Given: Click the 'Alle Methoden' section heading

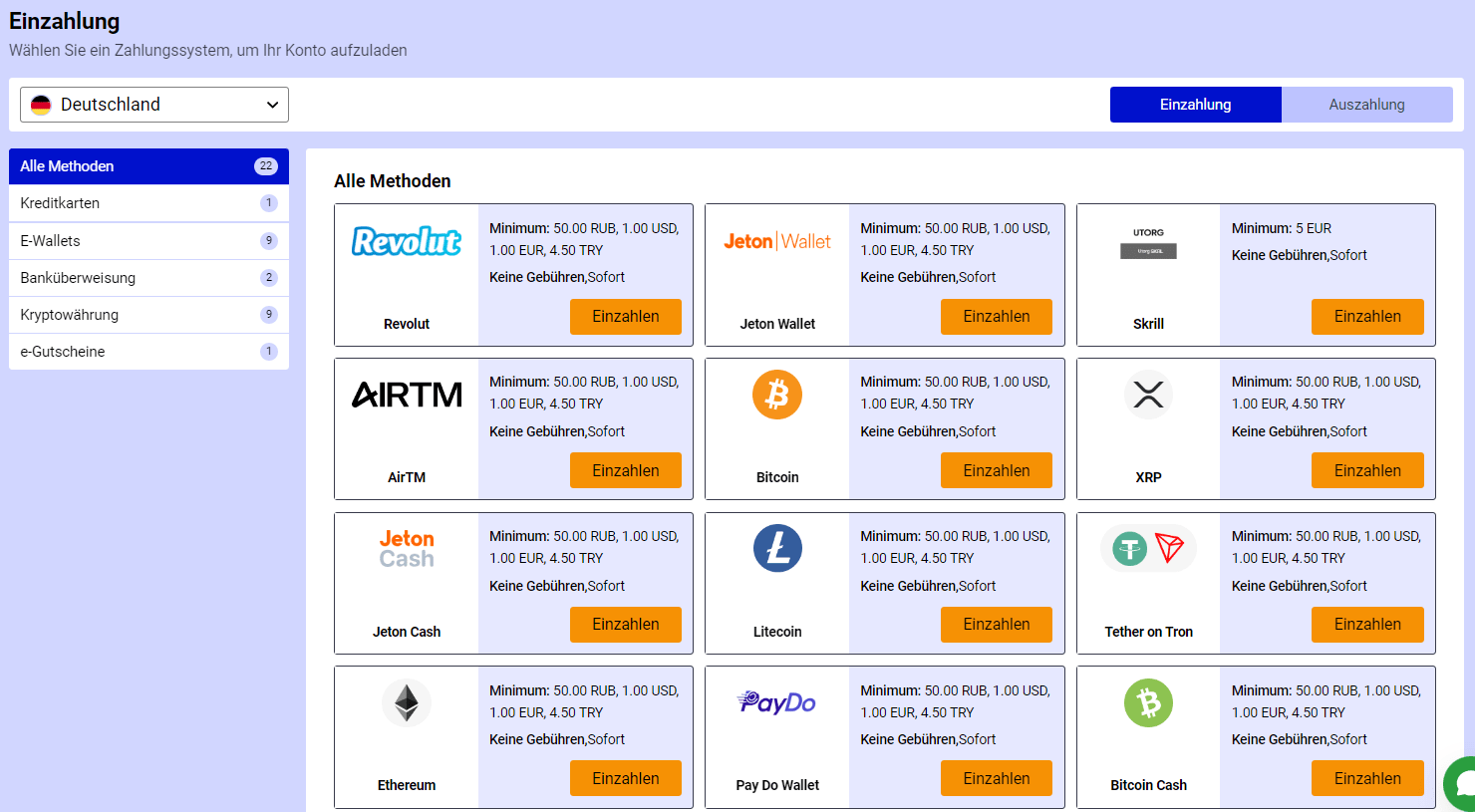Looking at the screenshot, I should click(393, 181).
